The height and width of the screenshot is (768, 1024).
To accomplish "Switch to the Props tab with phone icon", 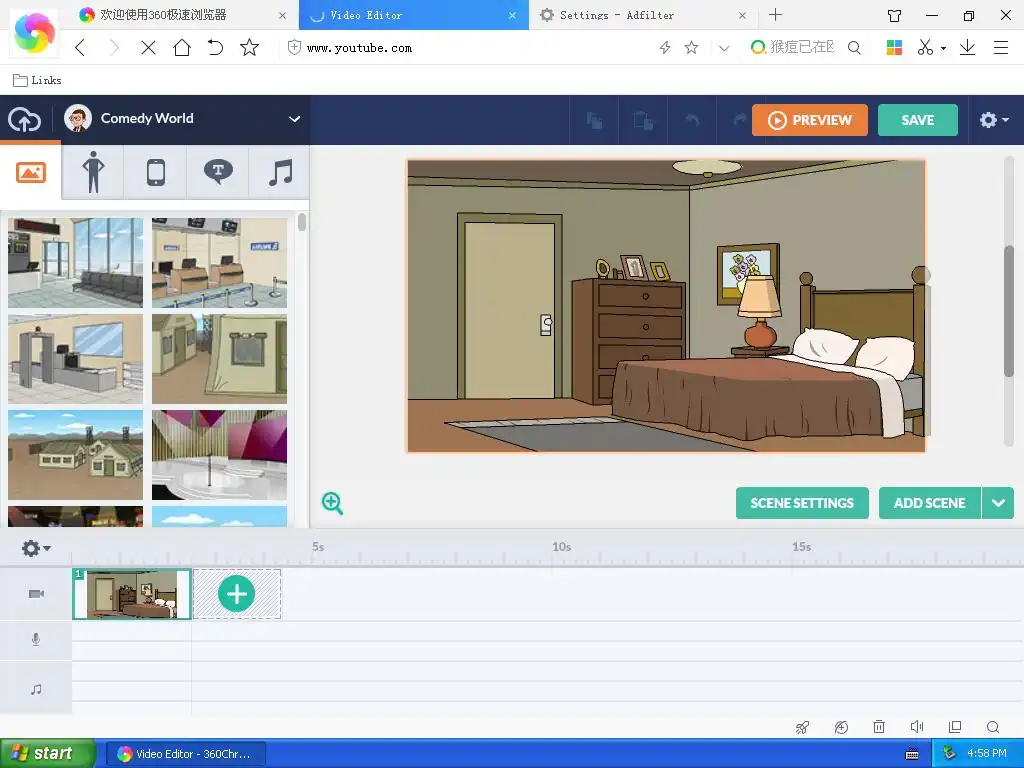I will click(x=155, y=172).
